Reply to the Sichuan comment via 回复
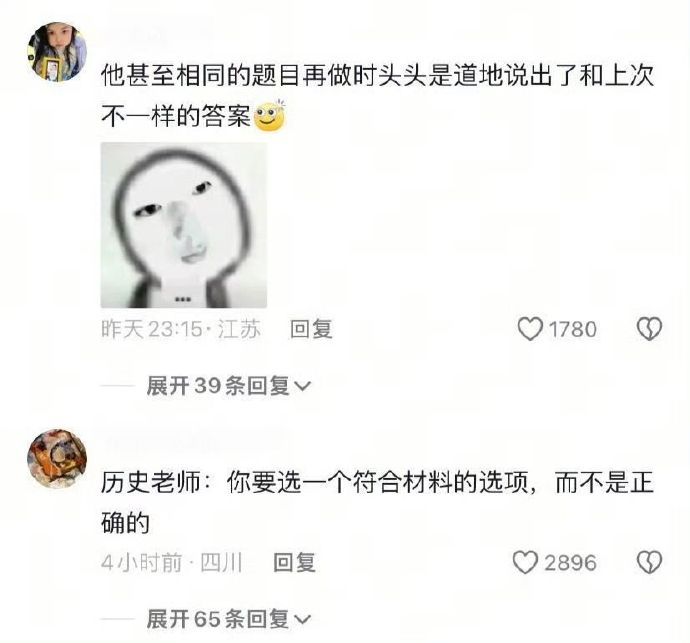 (x=294, y=562)
